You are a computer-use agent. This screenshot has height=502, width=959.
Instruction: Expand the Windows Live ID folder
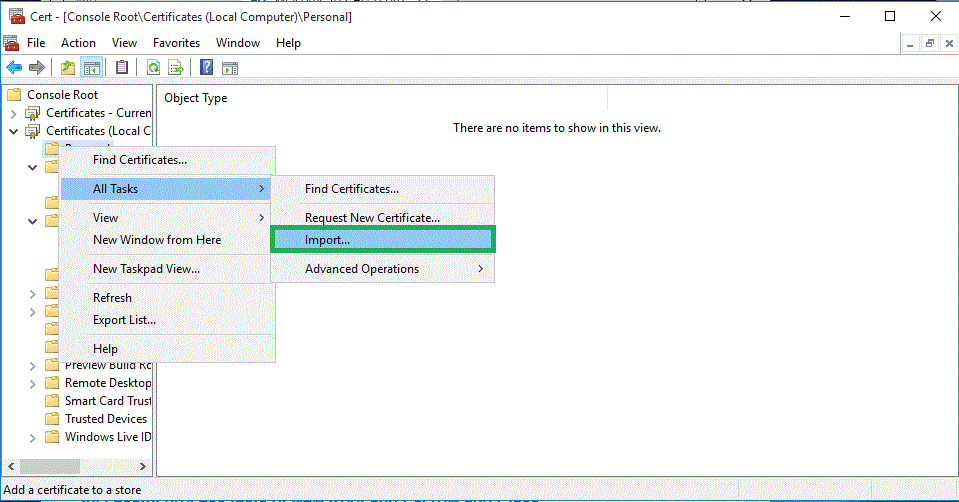[x=33, y=437]
